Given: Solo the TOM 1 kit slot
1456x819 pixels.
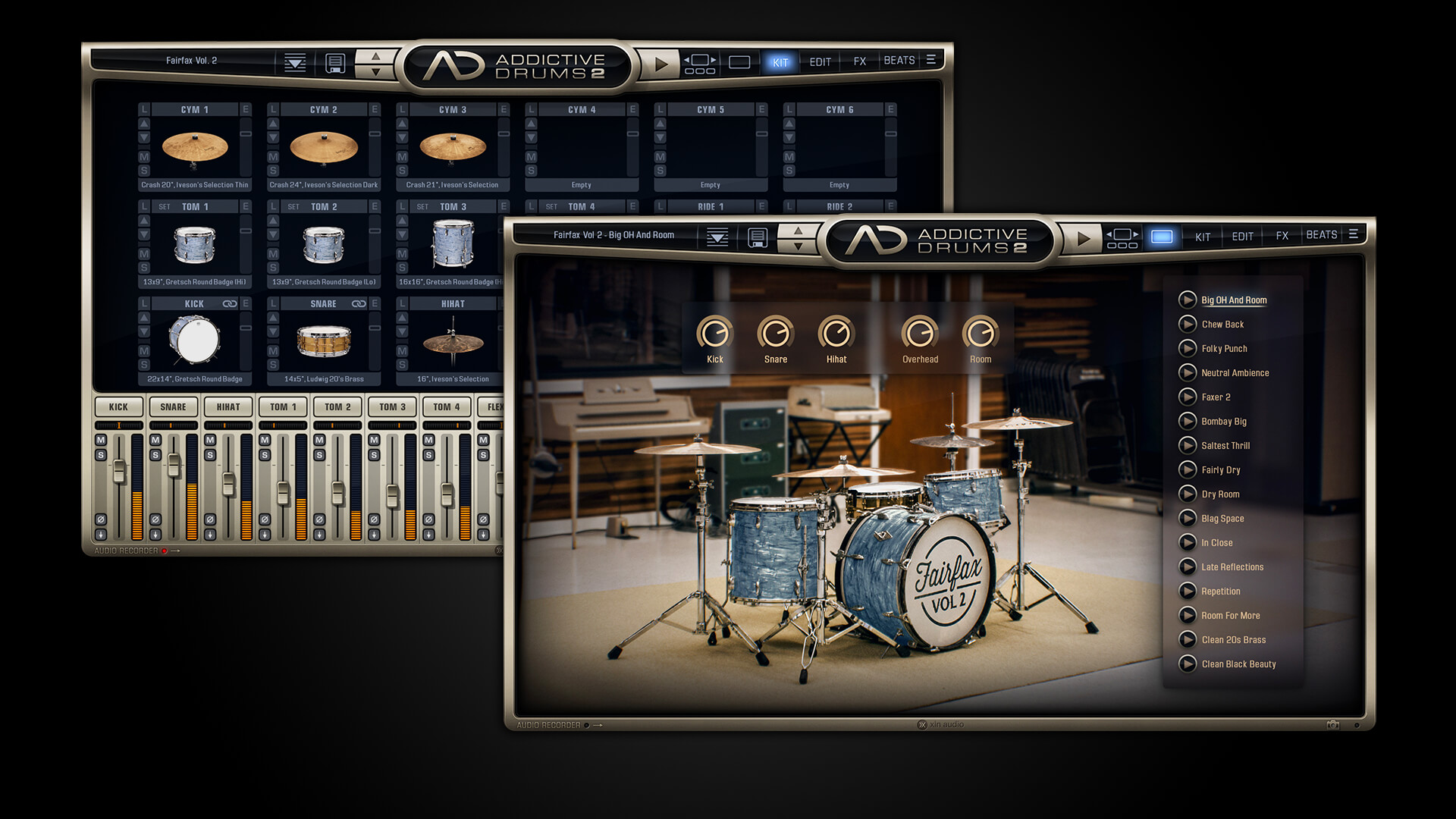Looking at the screenshot, I should pyautogui.click(x=144, y=268).
